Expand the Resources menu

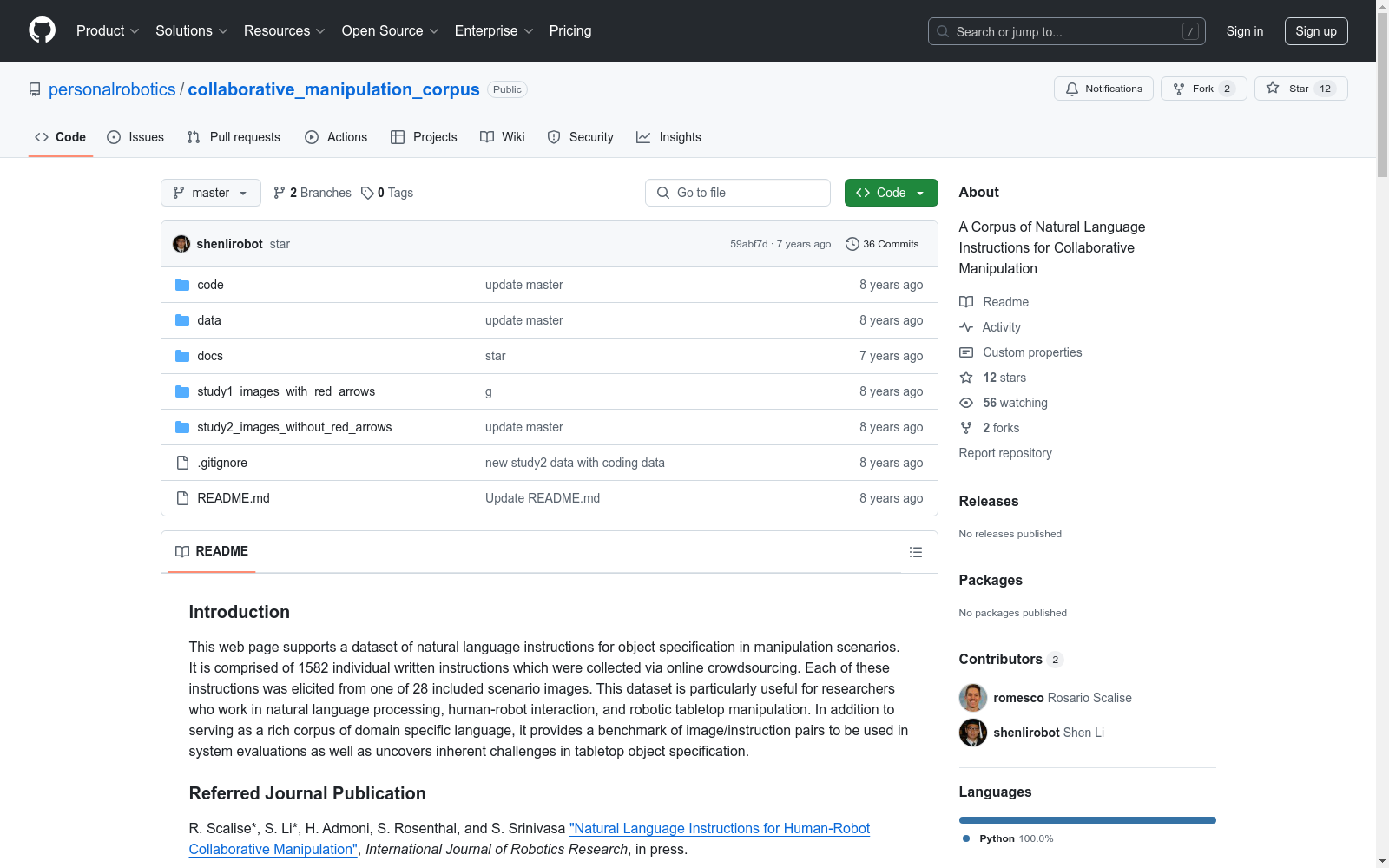coord(285,31)
